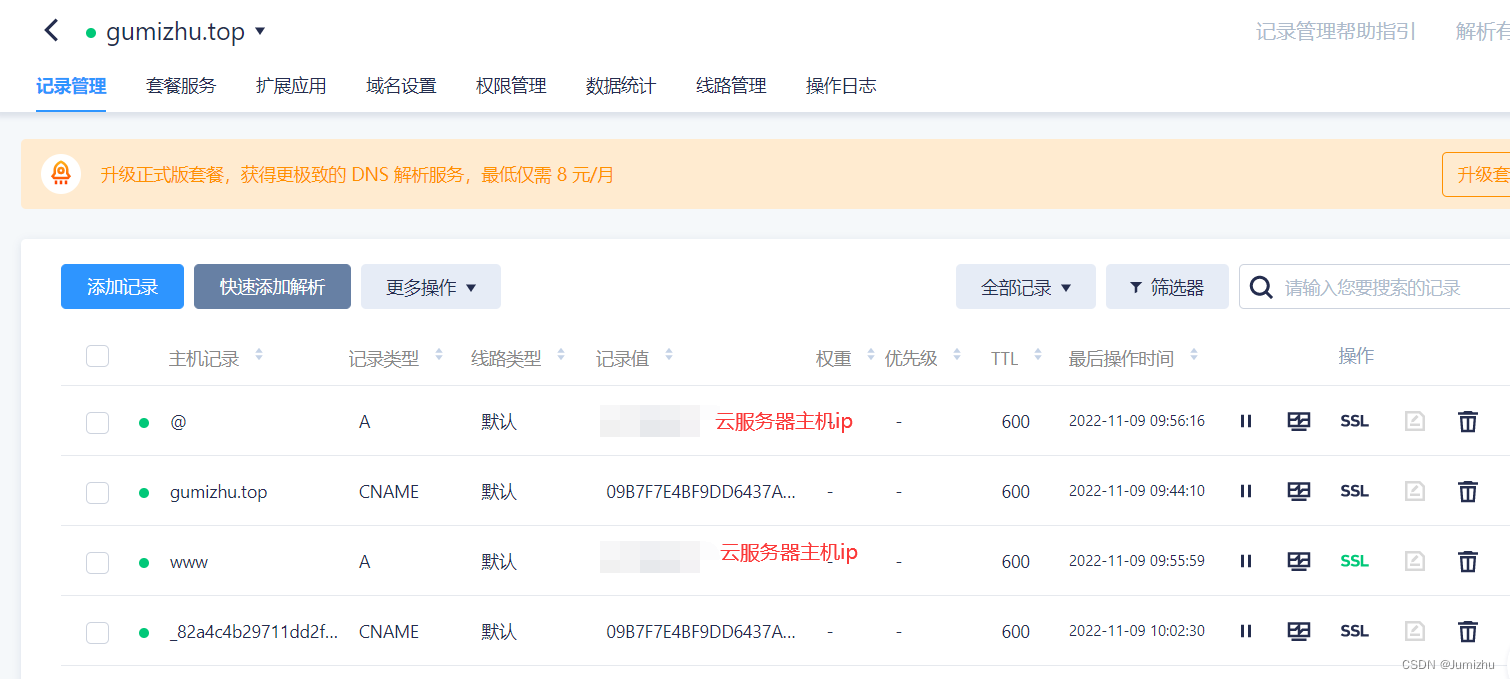Screen dimensions: 1510x679
Task: Check the box for _82a4c4b29711dd2f record
Action: 97,632
